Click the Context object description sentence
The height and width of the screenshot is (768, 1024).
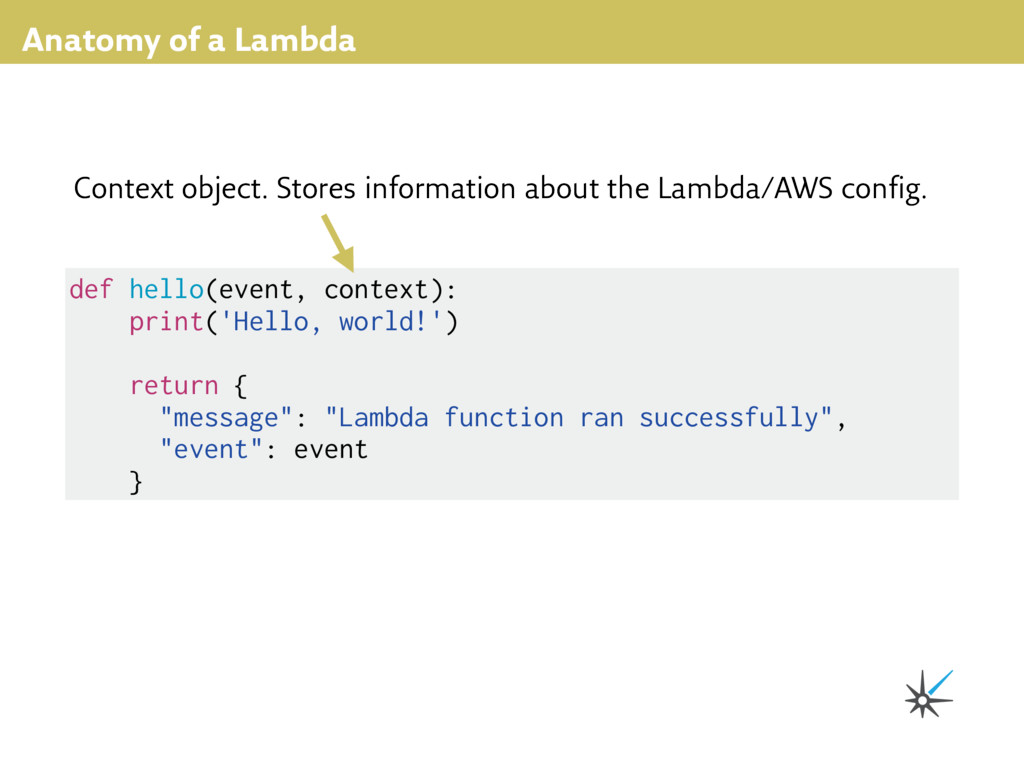point(500,188)
